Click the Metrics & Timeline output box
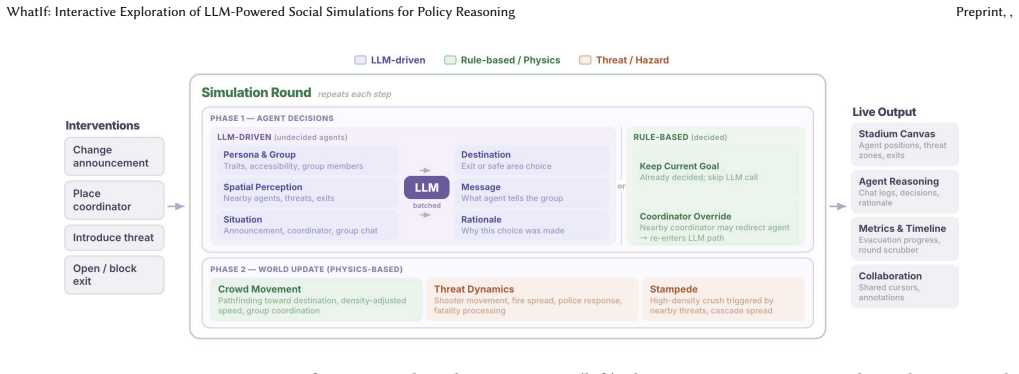1019x374 pixels. pos(905,239)
